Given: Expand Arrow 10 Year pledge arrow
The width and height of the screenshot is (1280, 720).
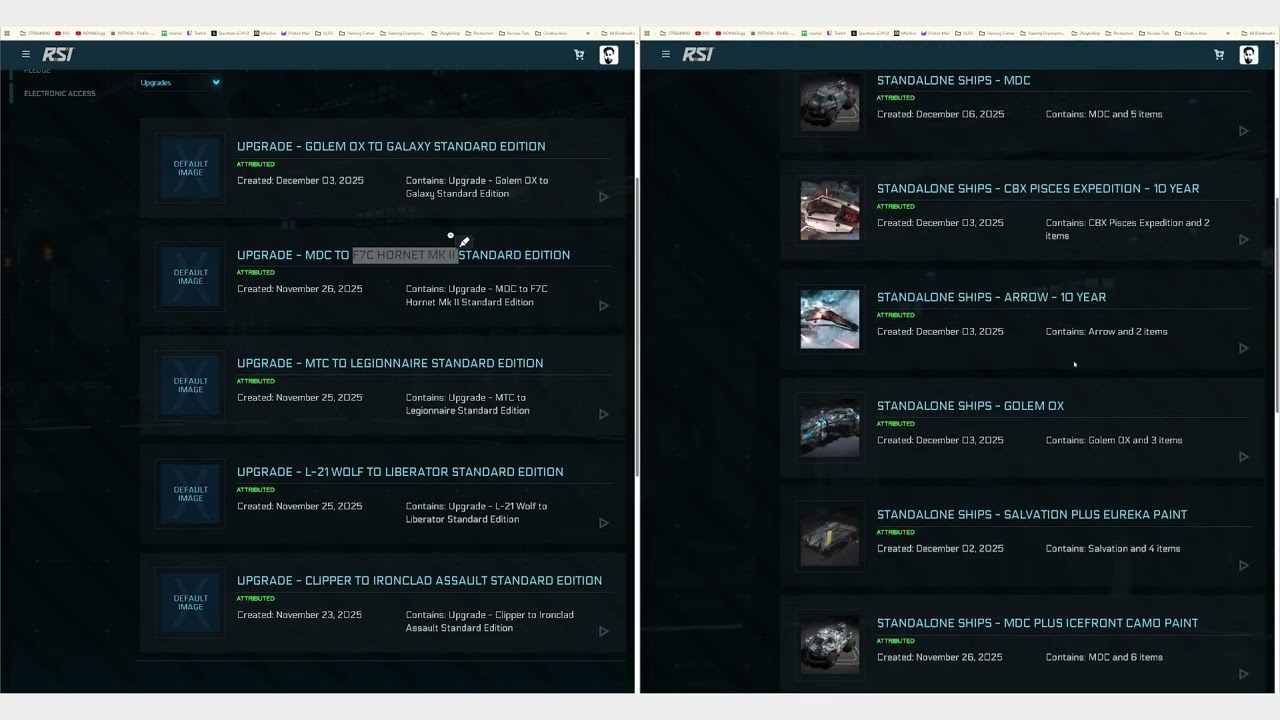Looking at the screenshot, I should (1243, 348).
